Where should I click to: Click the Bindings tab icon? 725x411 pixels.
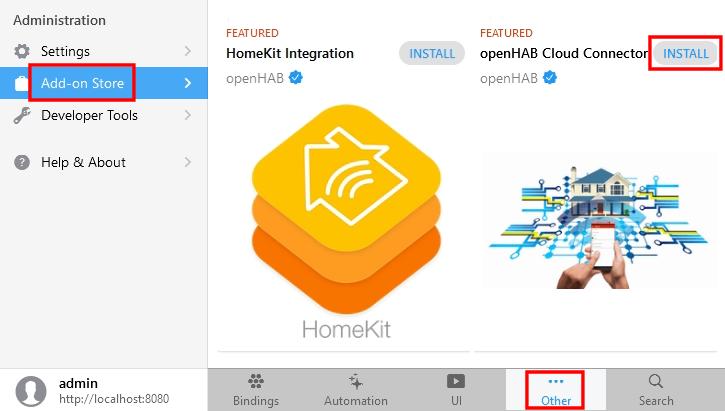coord(256,381)
